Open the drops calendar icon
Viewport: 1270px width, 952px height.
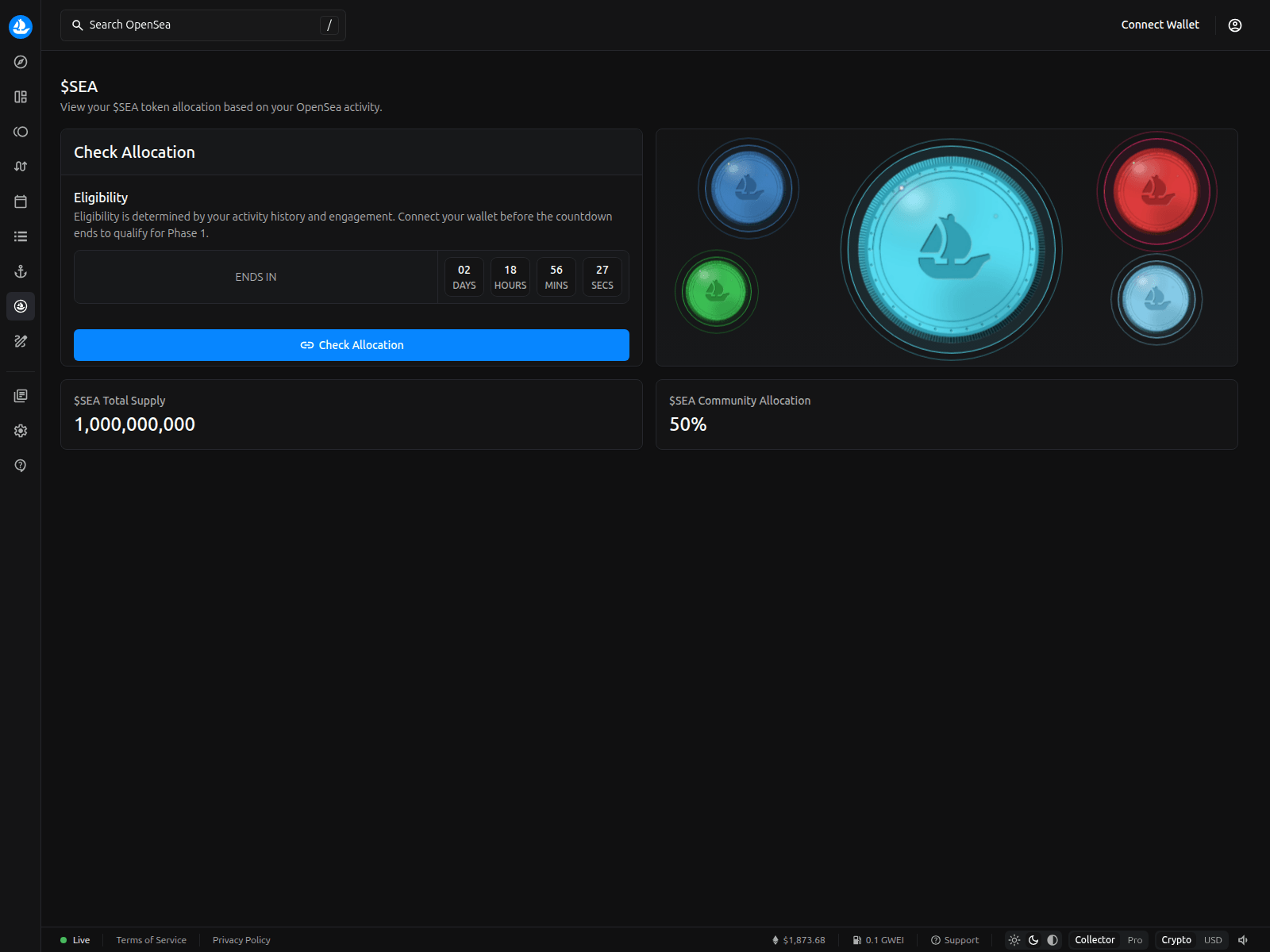(x=21, y=202)
